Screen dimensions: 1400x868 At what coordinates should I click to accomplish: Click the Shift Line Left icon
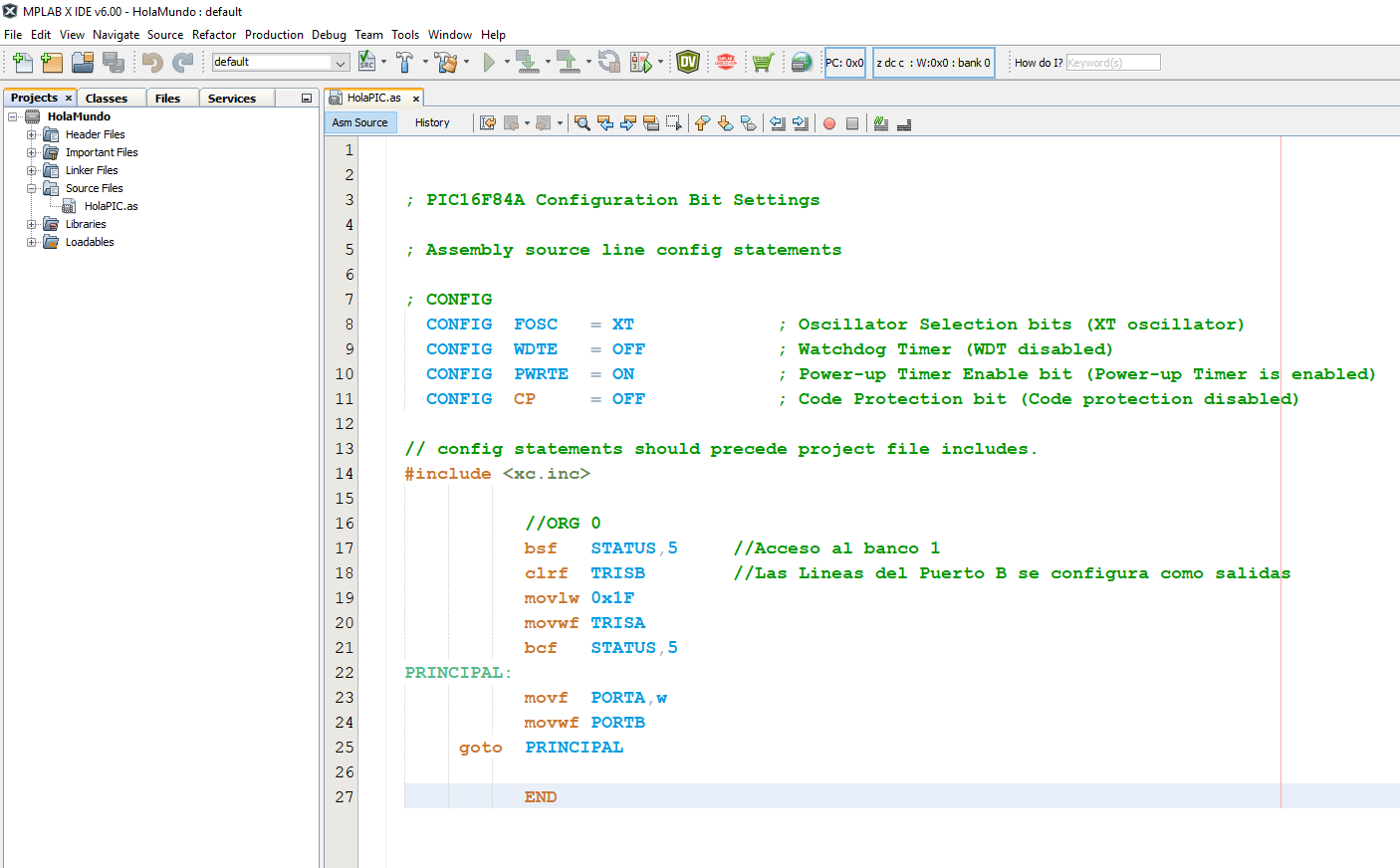778,123
